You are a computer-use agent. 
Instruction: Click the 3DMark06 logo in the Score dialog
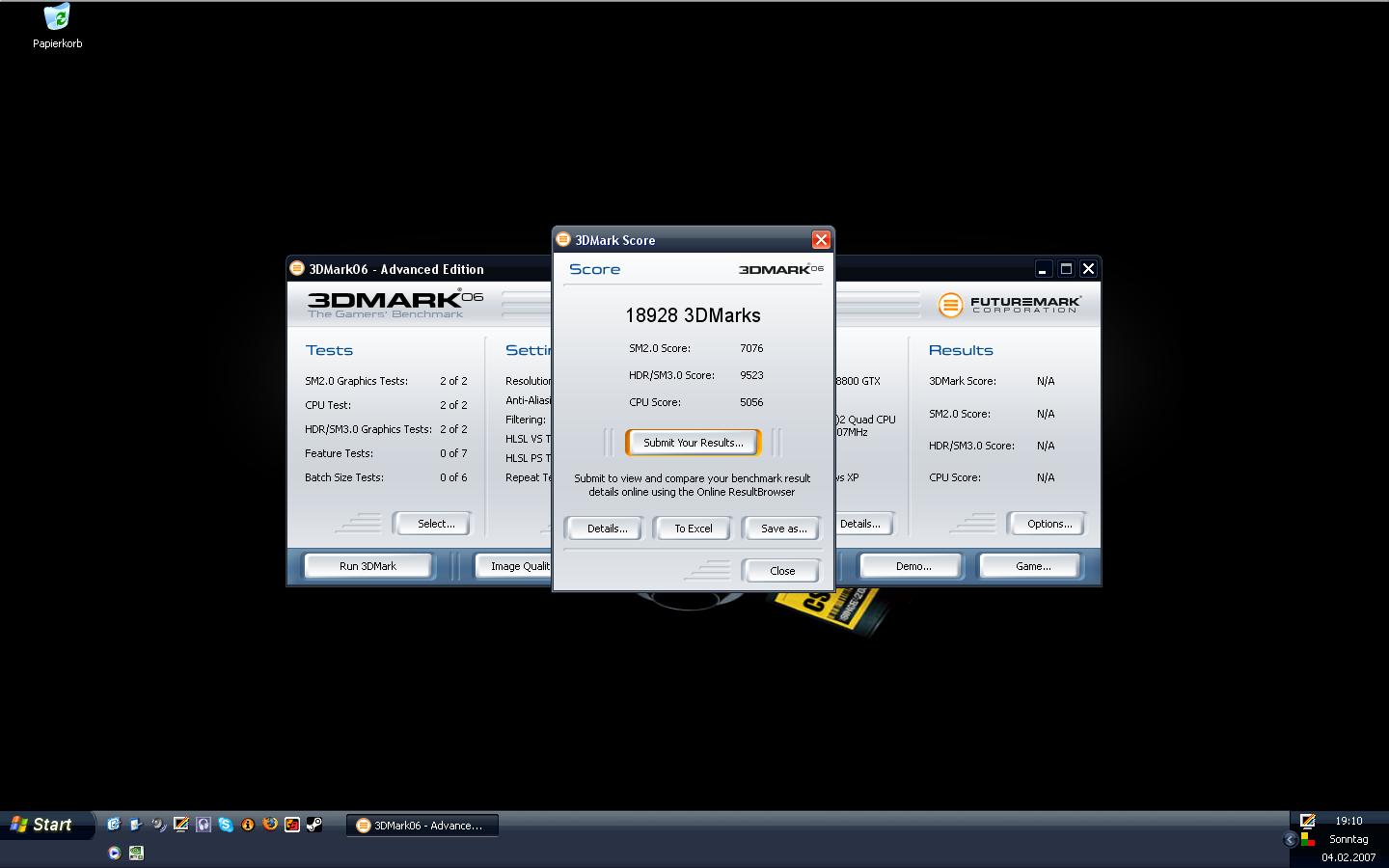(781, 269)
